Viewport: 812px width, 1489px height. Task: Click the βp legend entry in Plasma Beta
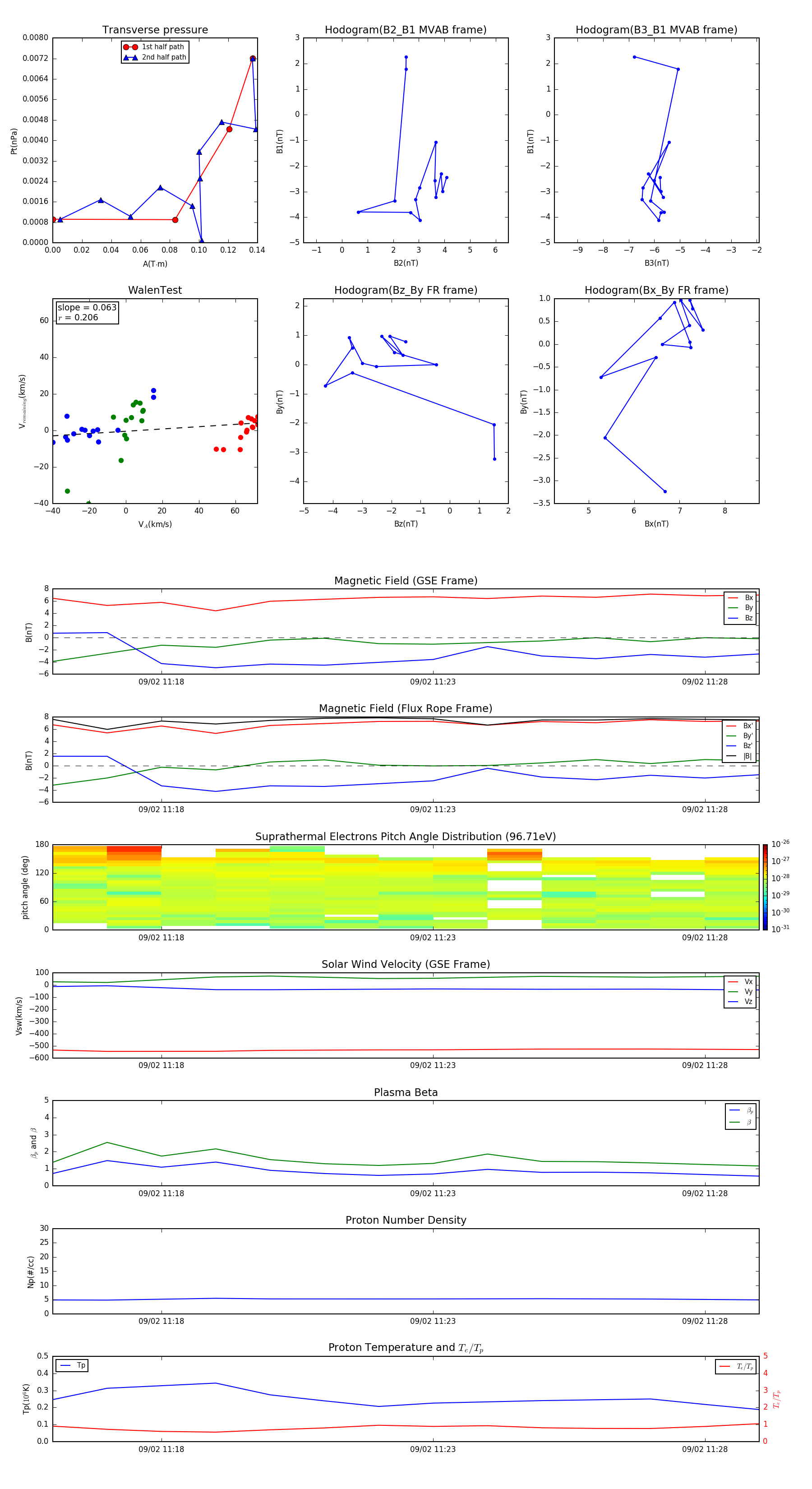click(x=741, y=1110)
